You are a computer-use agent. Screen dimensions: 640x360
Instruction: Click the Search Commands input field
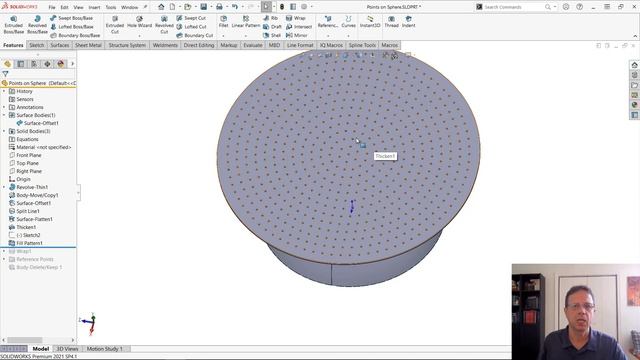[514, 7]
